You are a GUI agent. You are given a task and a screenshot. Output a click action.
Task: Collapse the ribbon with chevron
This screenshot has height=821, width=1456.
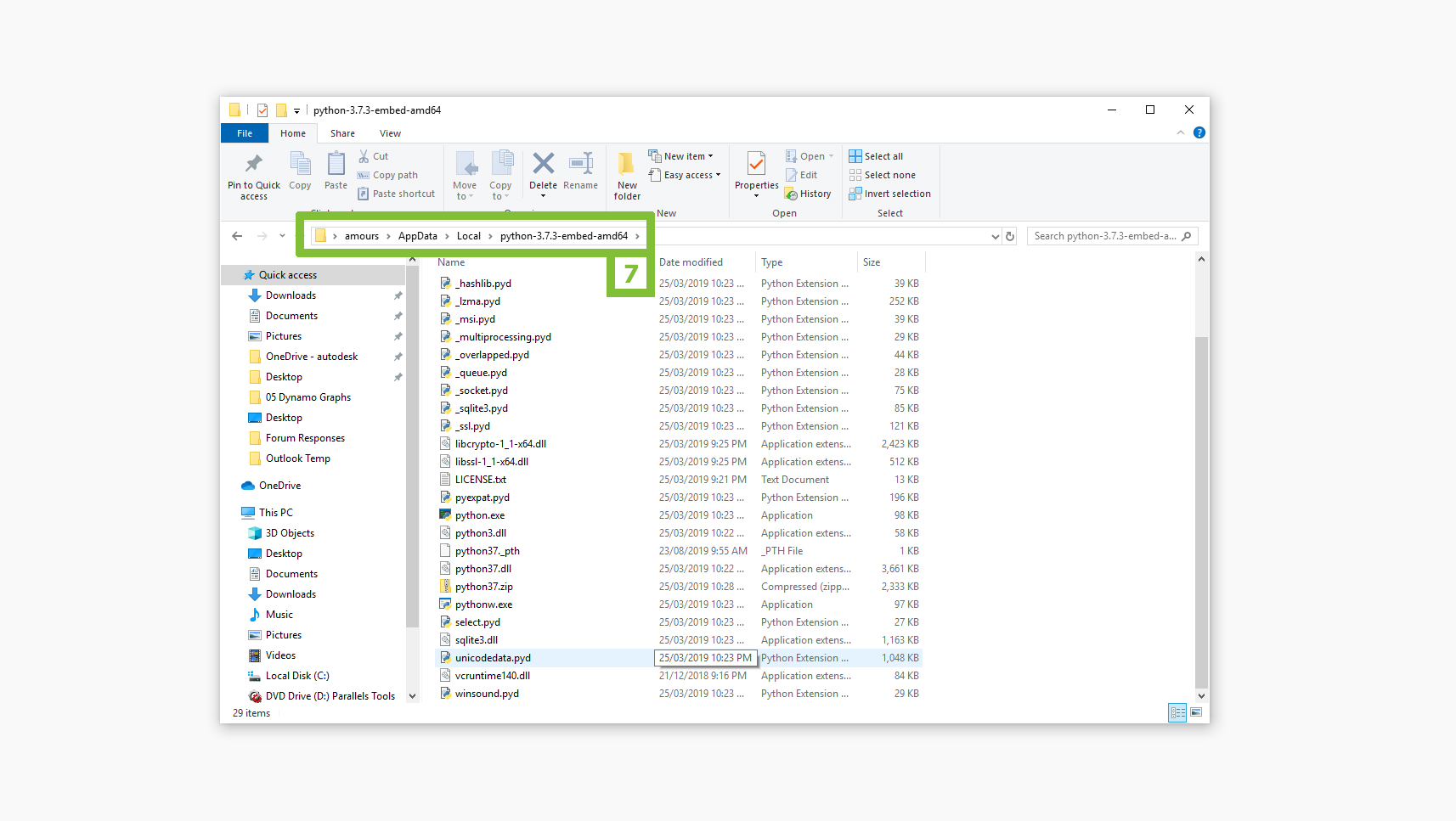1181,132
